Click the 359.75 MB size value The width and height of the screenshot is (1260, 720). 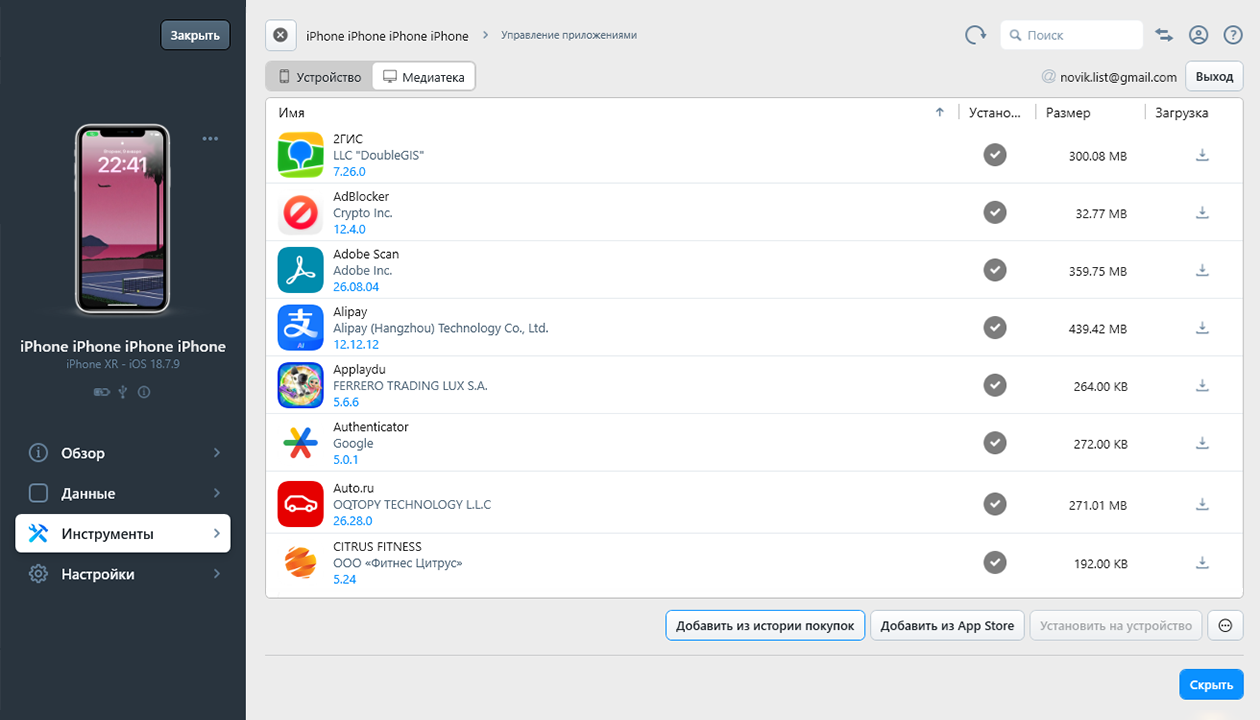1098,271
